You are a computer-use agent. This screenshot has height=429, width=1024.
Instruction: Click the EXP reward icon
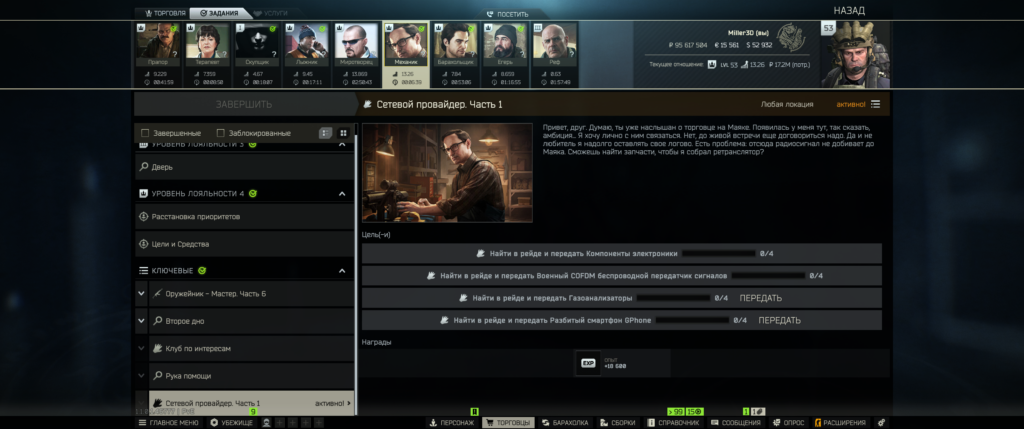588,363
